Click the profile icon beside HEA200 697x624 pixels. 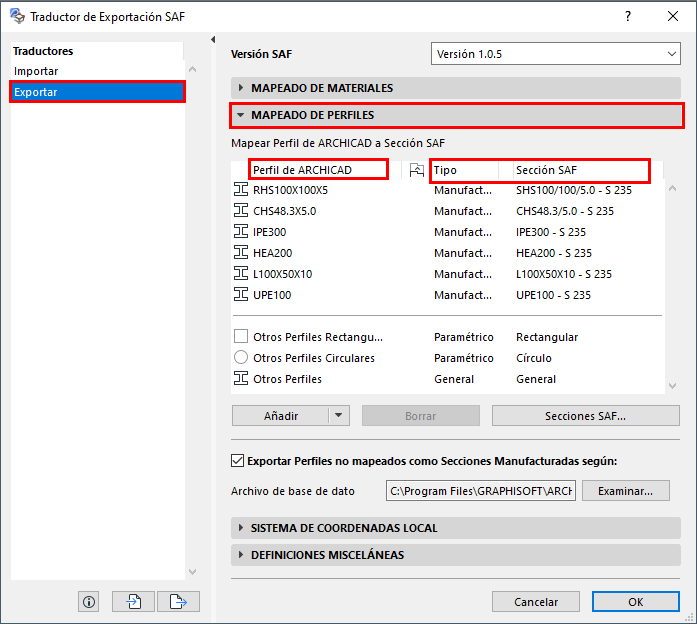tap(241, 252)
